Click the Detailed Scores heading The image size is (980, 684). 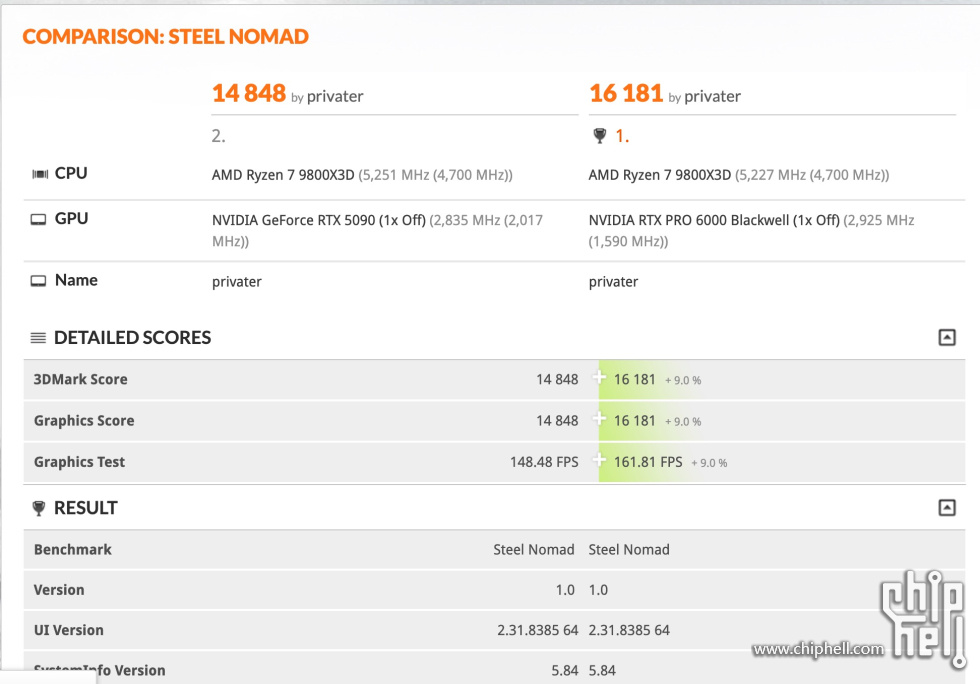coord(132,338)
